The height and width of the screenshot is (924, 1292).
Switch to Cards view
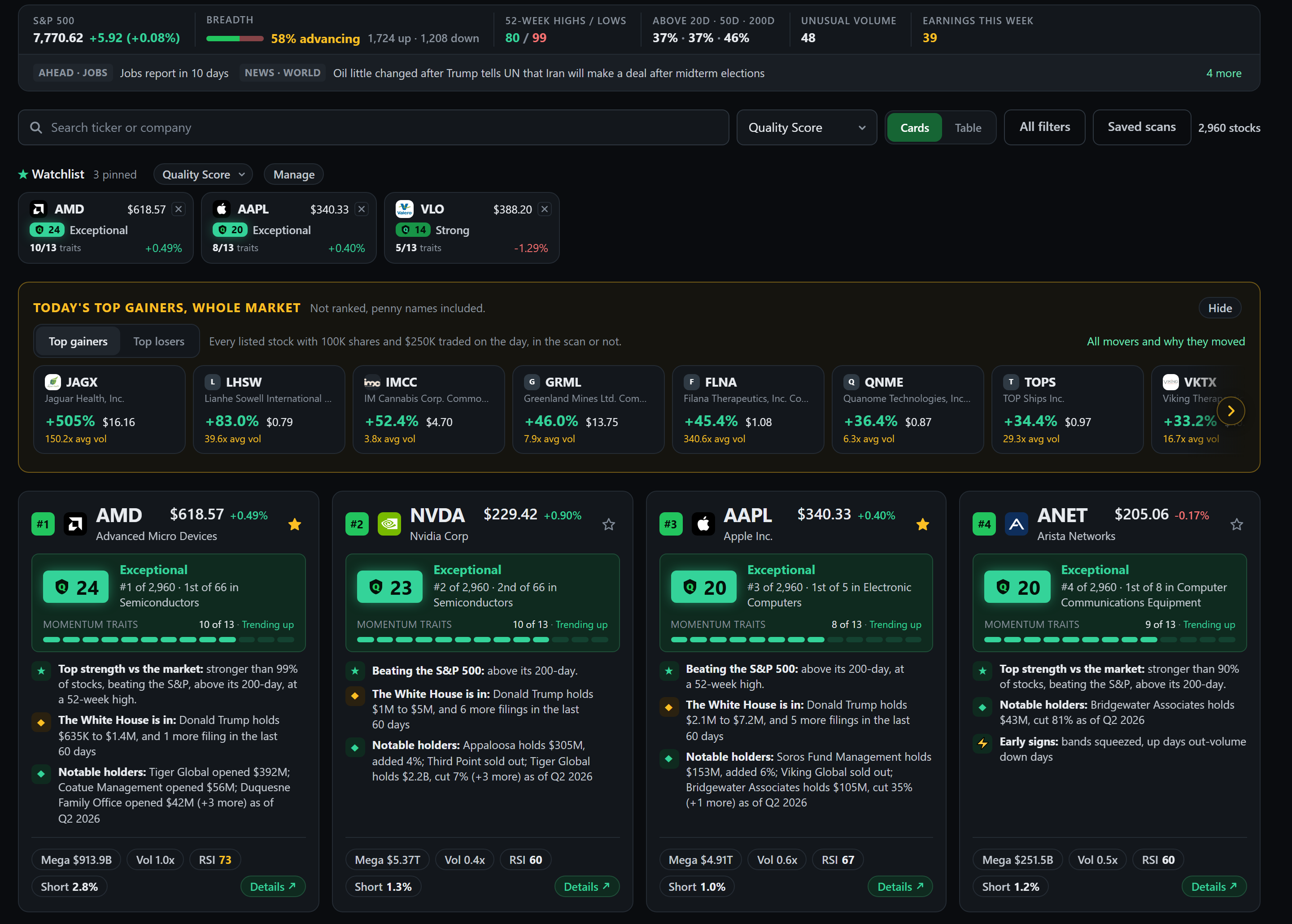[914, 127]
